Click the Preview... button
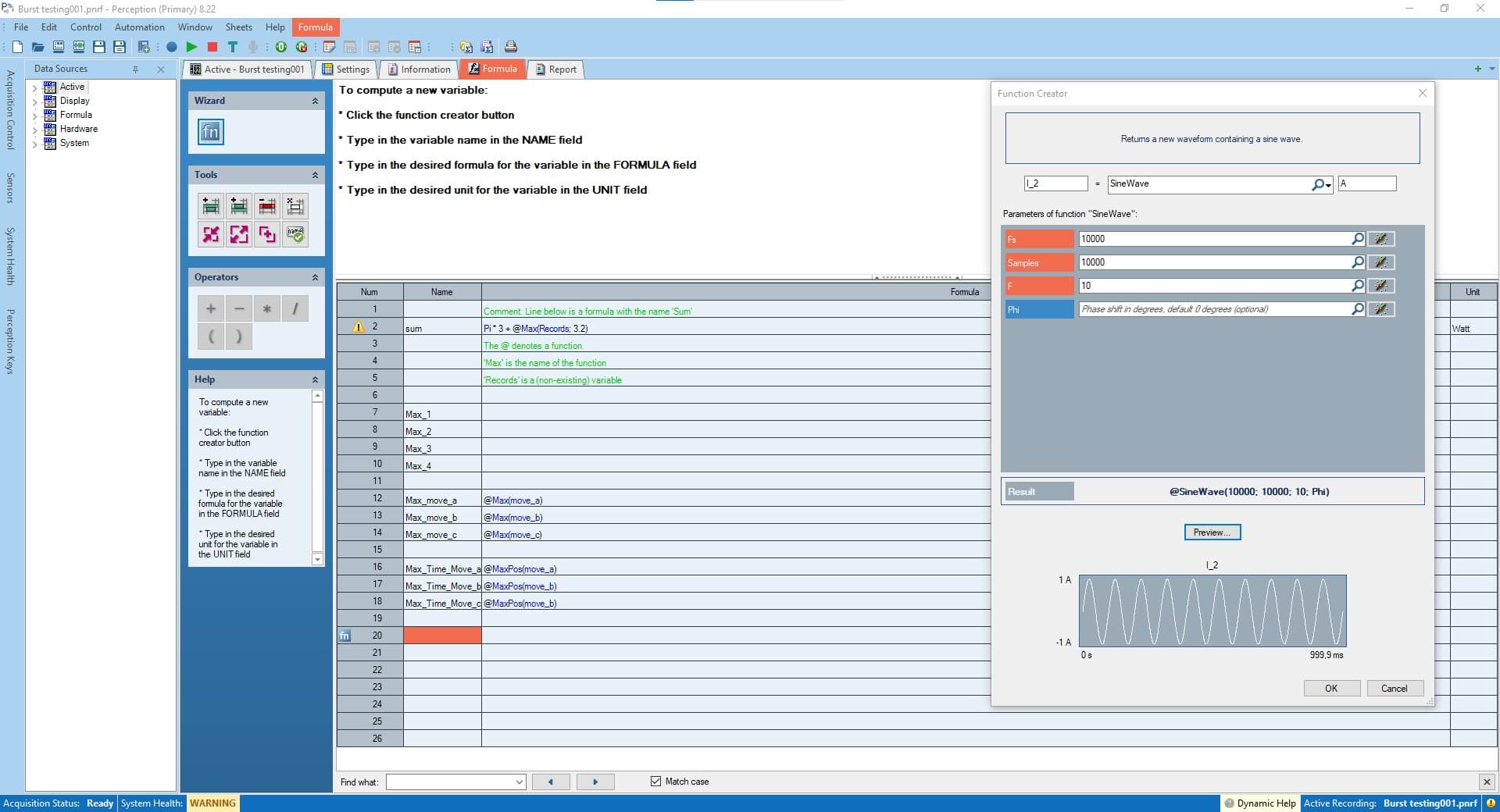 tap(1212, 532)
